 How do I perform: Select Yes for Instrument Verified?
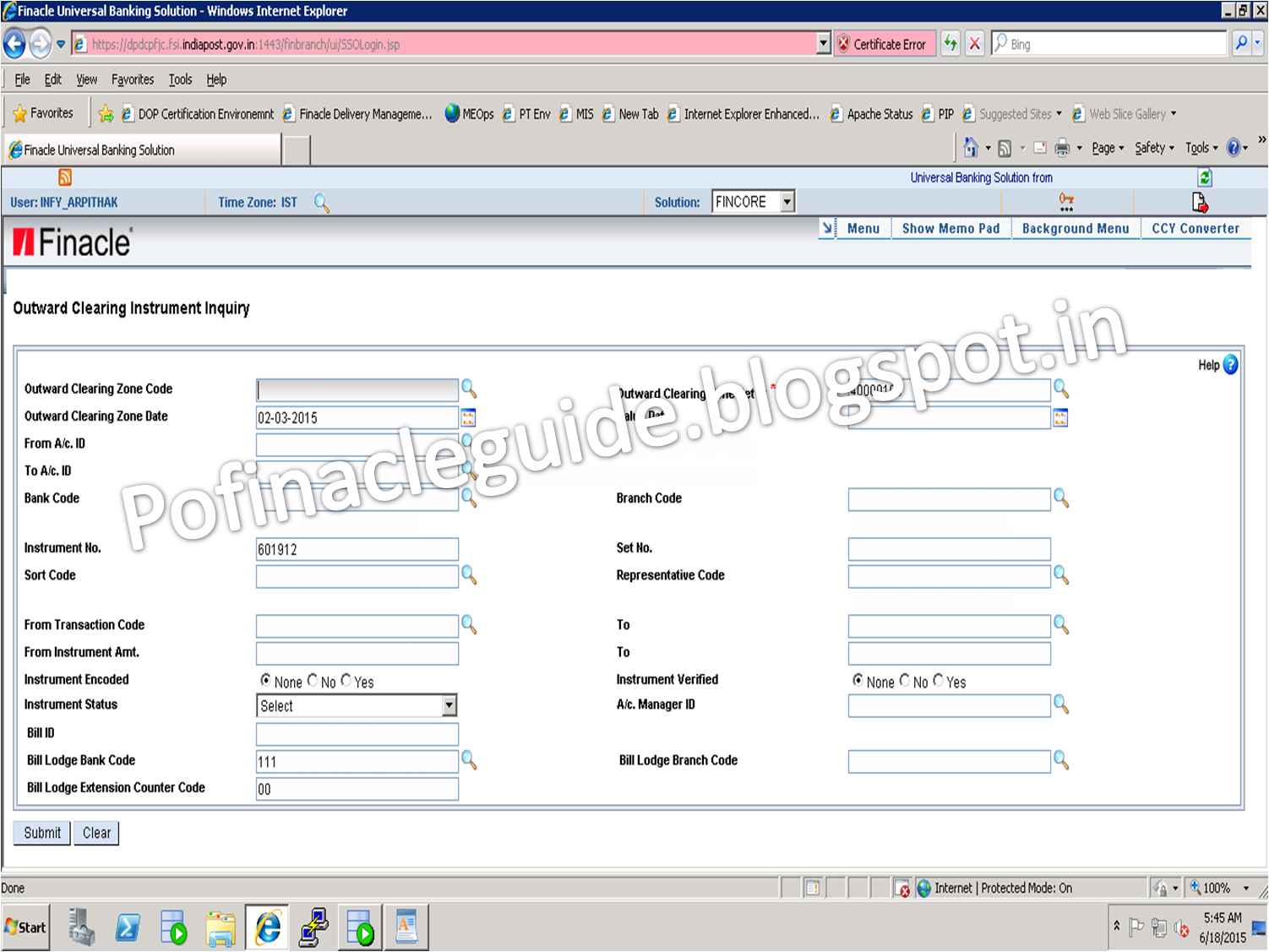tap(938, 680)
